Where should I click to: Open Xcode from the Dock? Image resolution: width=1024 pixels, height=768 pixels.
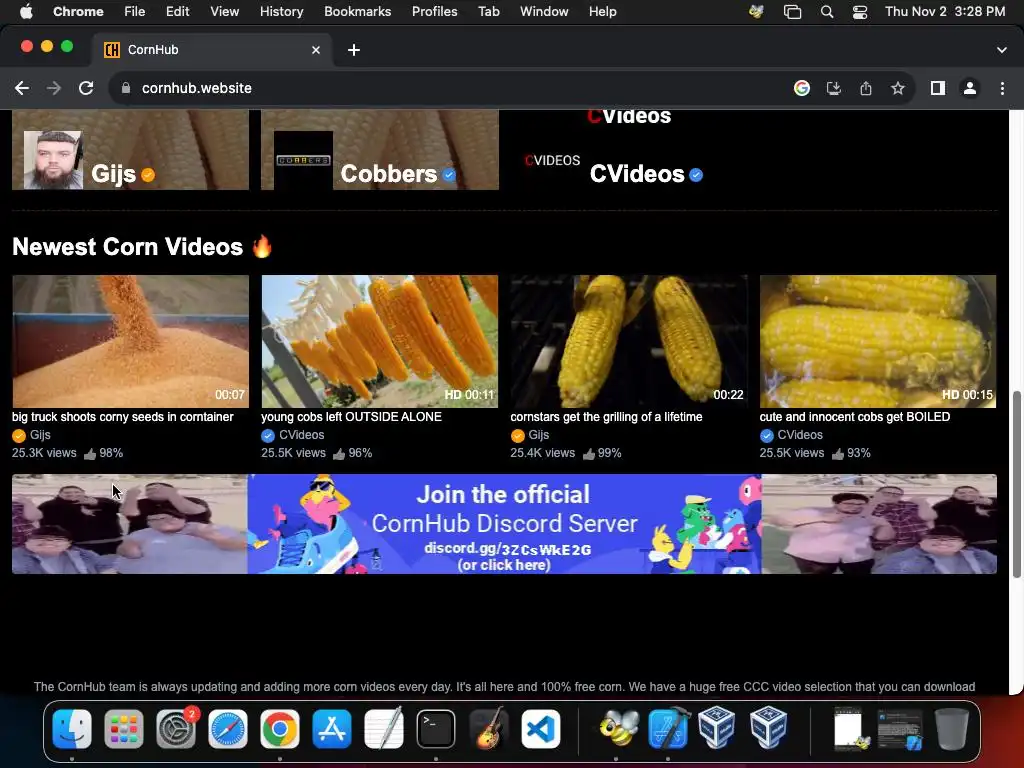668,727
